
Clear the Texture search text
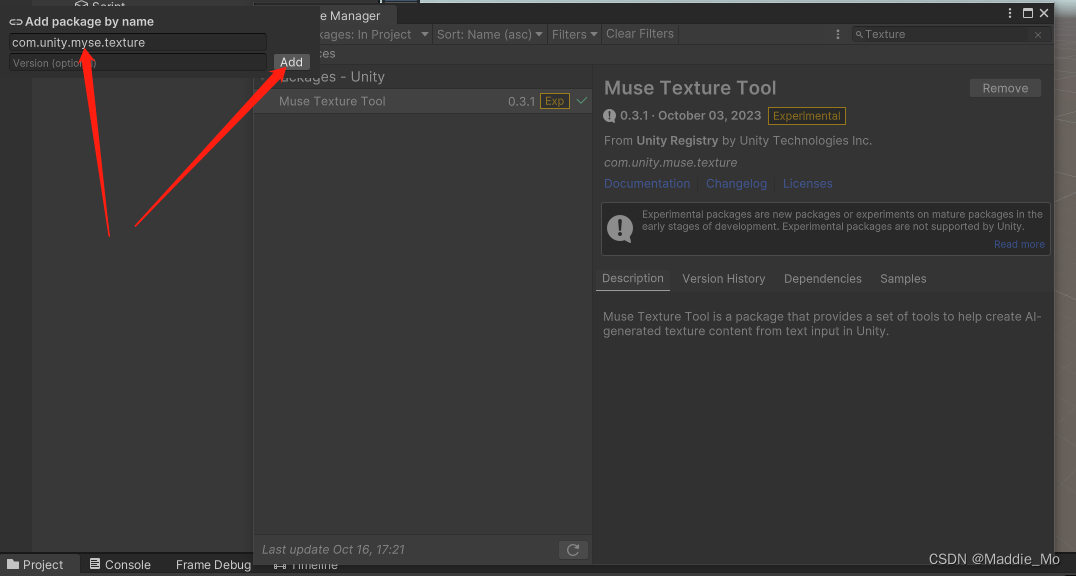coord(1038,35)
